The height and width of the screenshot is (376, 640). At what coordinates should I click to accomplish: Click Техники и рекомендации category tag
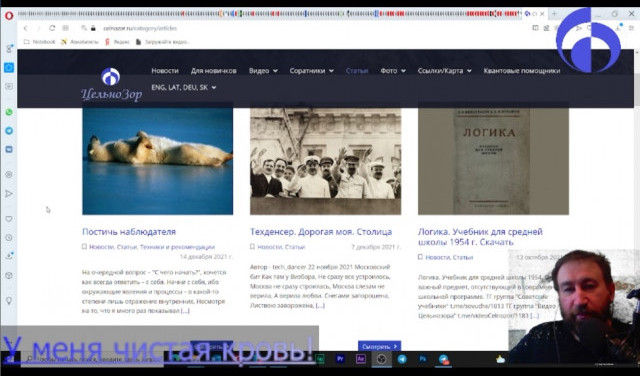pos(177,247)
